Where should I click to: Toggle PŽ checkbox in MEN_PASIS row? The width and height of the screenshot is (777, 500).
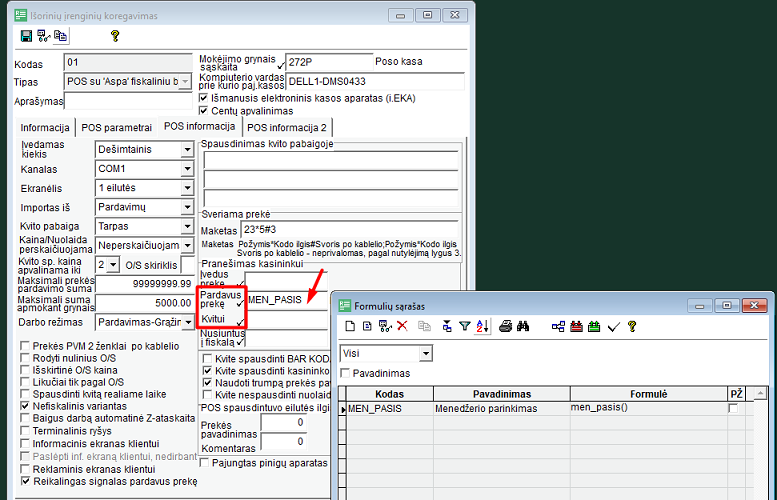(x=733, y=408)
